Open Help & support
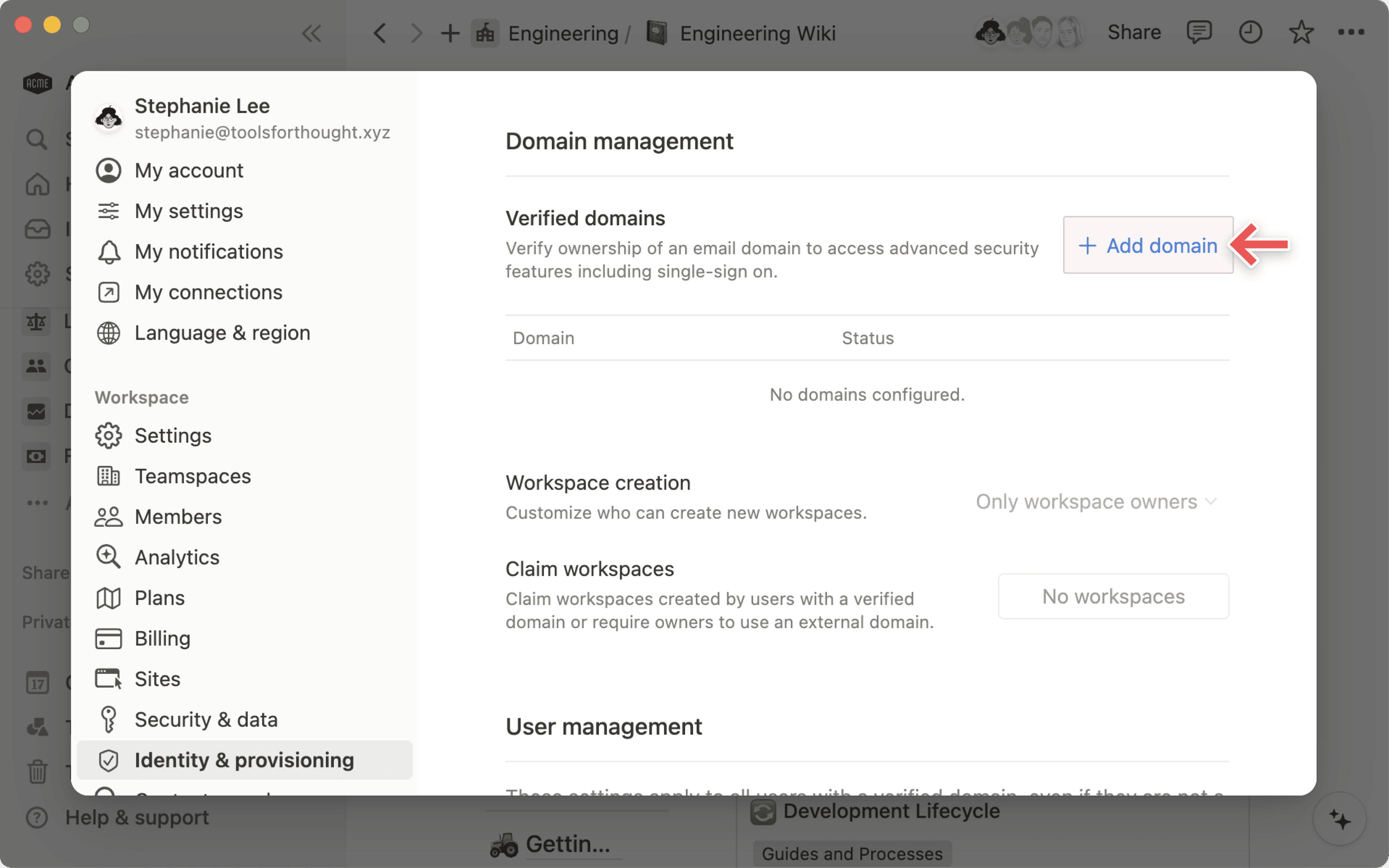Image resolution: width=1389 pixels, height=868 pixels. tap(137, 817)
